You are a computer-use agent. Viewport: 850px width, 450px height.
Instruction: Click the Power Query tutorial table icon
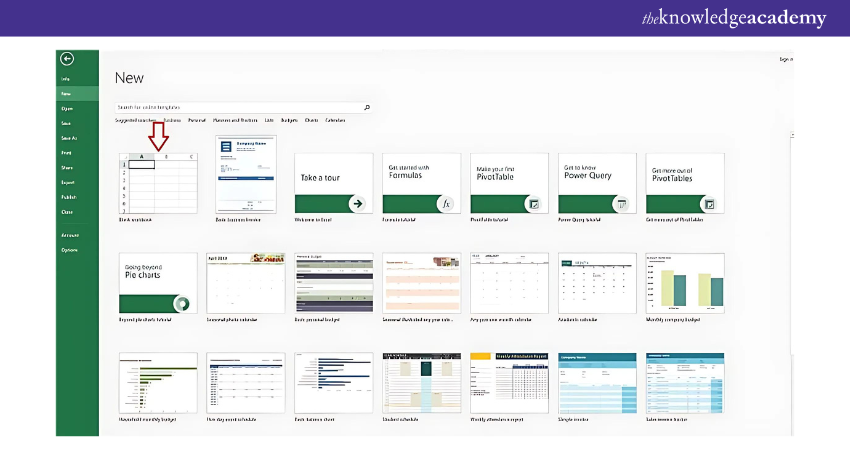(621, 203)
